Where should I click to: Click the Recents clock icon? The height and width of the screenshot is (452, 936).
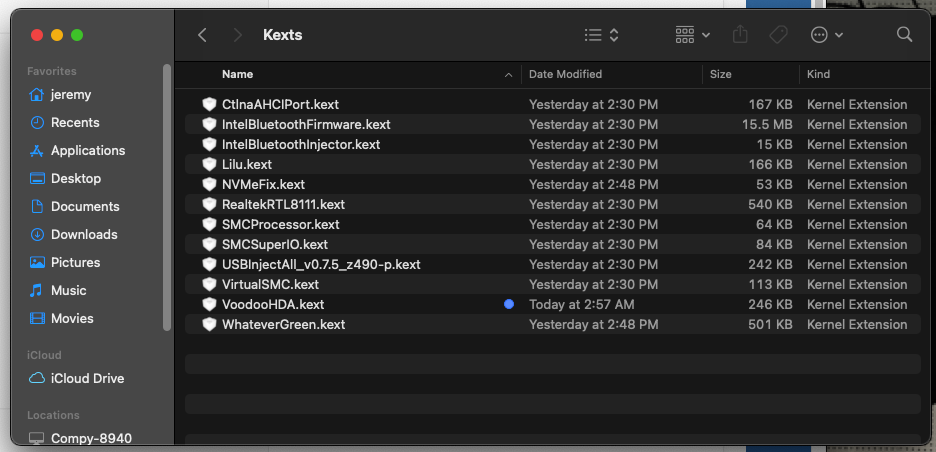click(x=37, y=122)
